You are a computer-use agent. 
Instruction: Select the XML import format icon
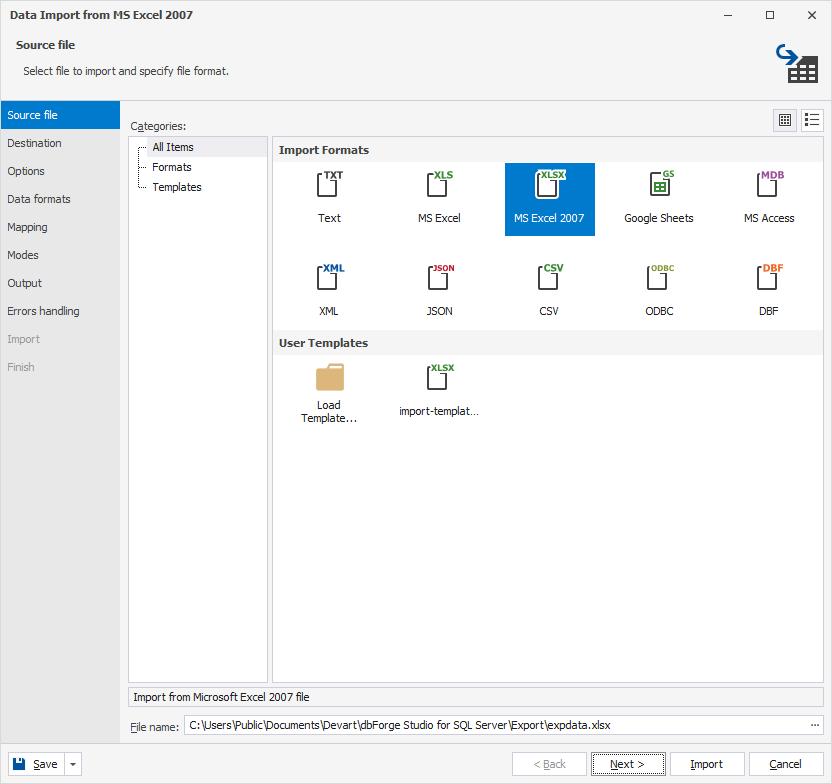pyautogui.click(x=330, y=292)
